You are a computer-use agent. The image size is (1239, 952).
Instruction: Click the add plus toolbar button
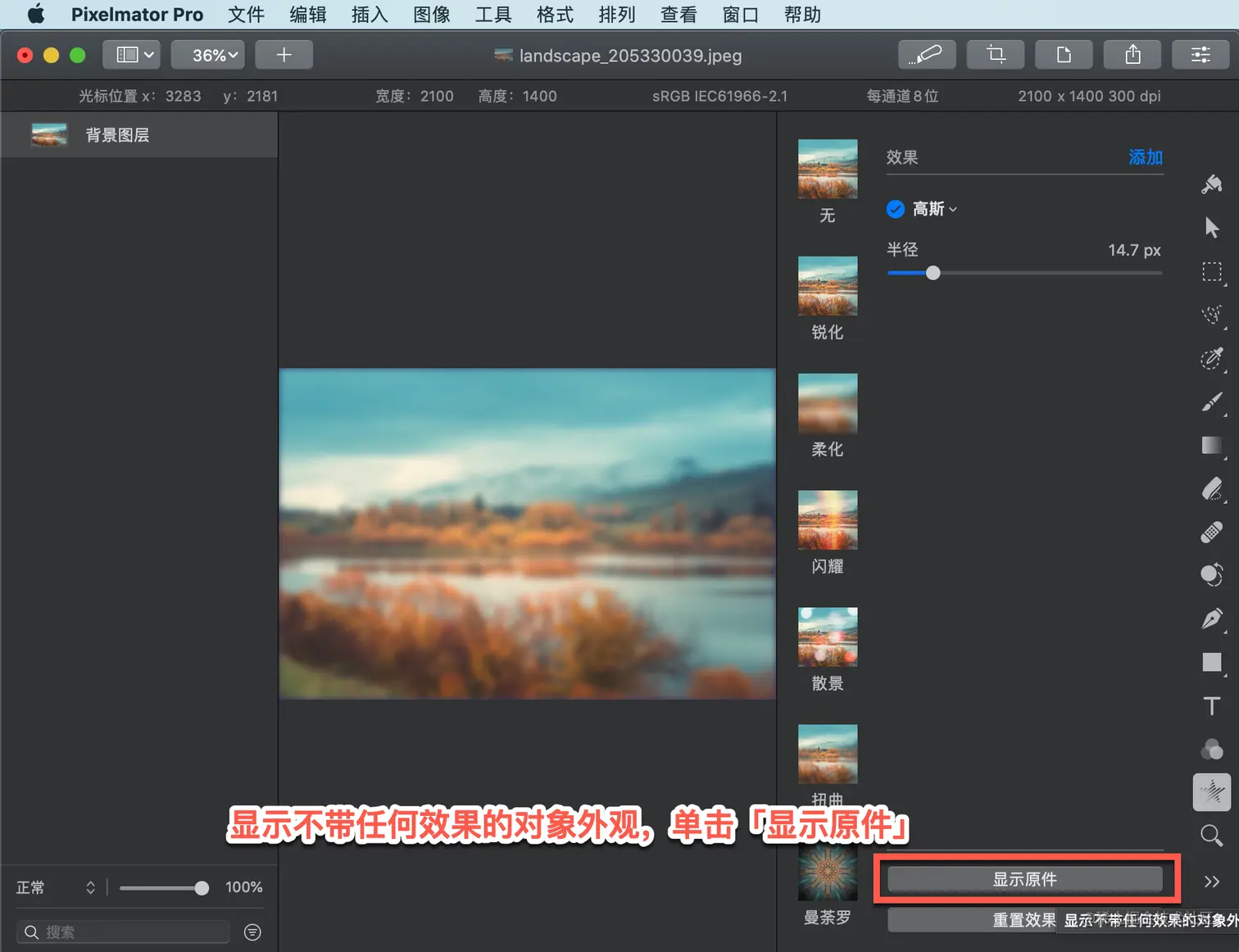point(284,55)
